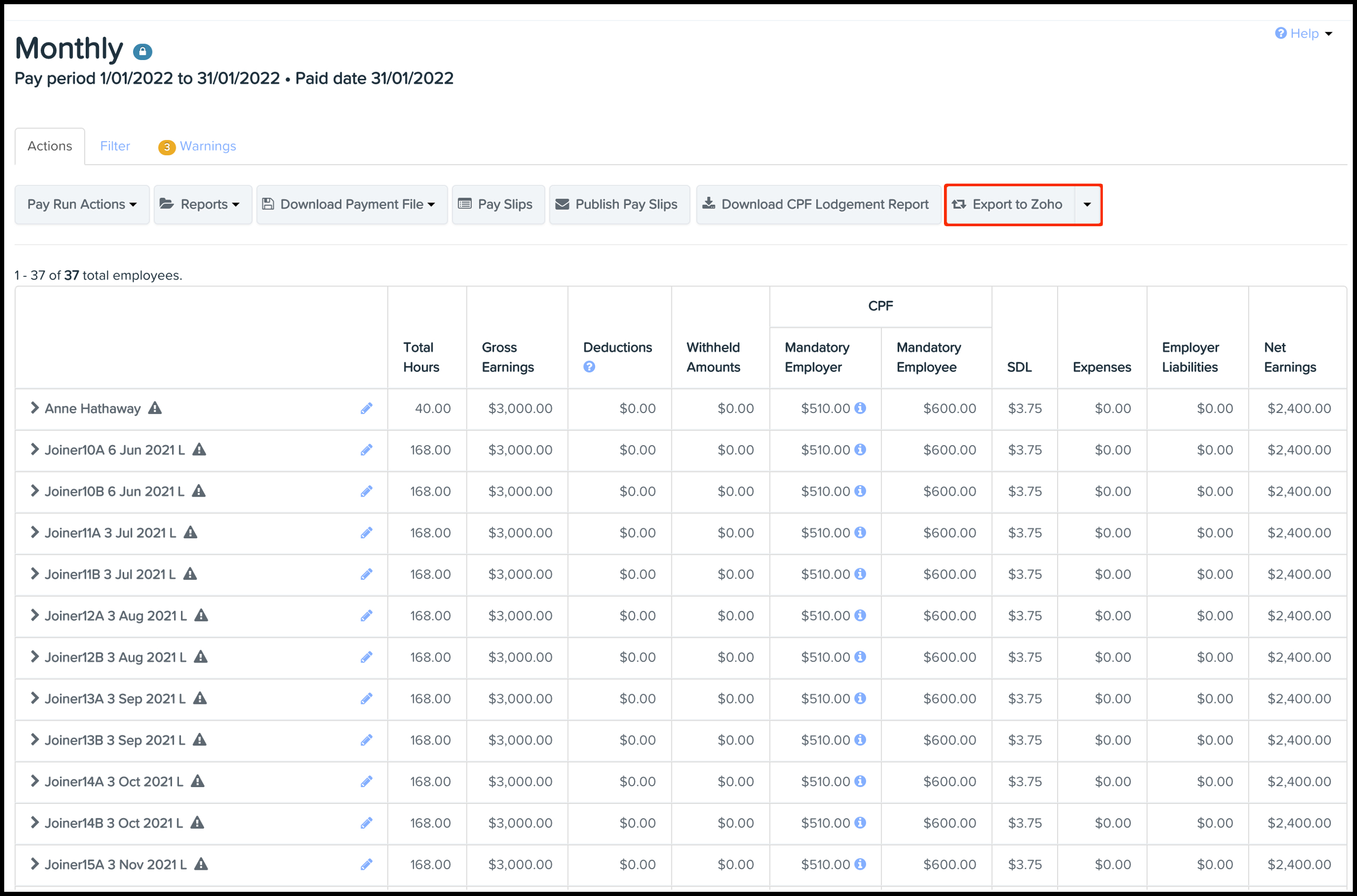Click Joiner12B 3 Aug 2021 L employee name
Viewport: 1357px width, 896px height.
pos(115,657)
